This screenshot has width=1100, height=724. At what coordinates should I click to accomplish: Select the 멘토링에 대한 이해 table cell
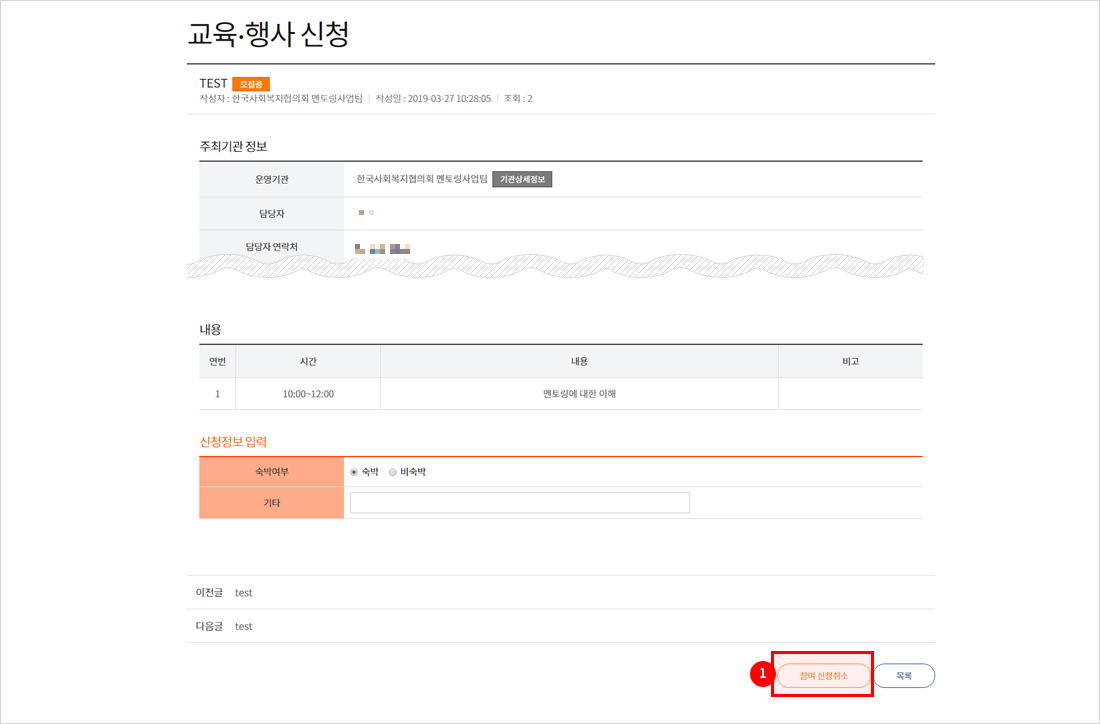point(579,394)
